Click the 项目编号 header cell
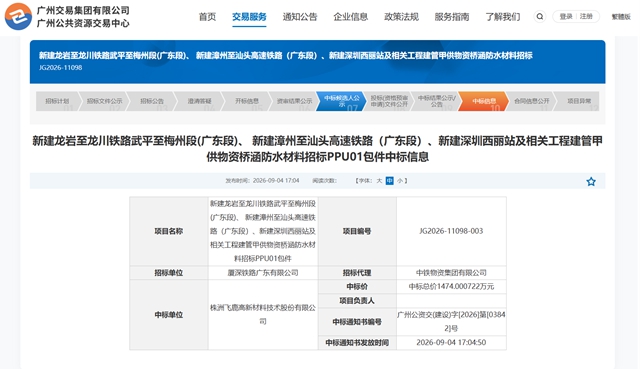Screen dimensions: 640x369 357,231
